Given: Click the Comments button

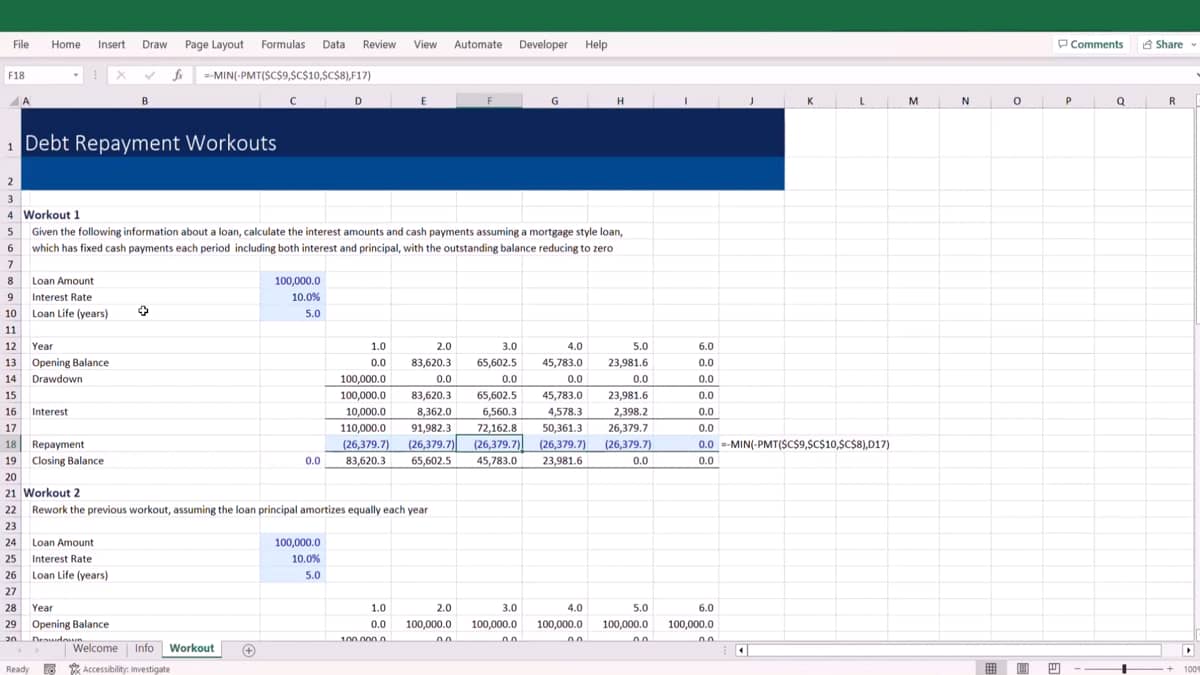Looking at the screenshot, I should (x=1091, y=44).
